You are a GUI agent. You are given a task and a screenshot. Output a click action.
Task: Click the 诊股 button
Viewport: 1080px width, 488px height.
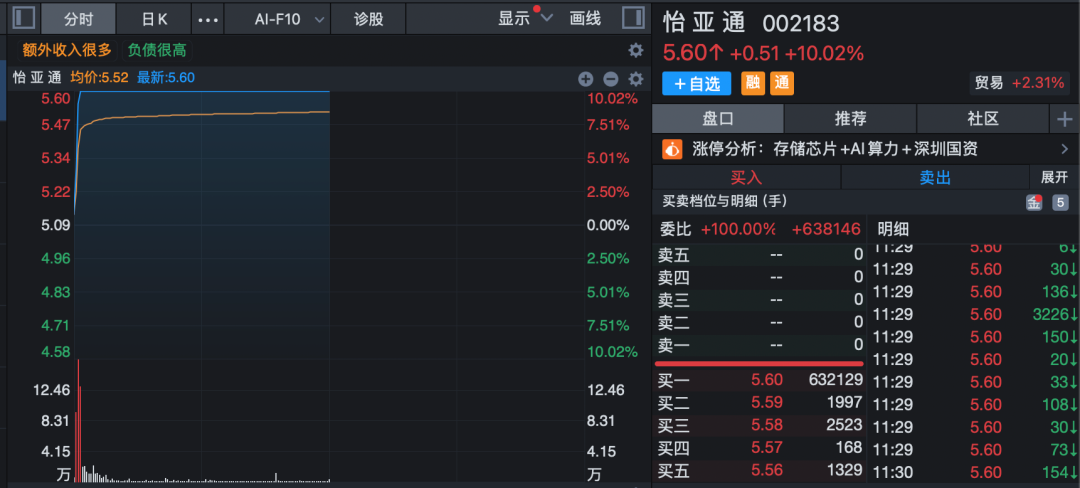coord(369,18)
